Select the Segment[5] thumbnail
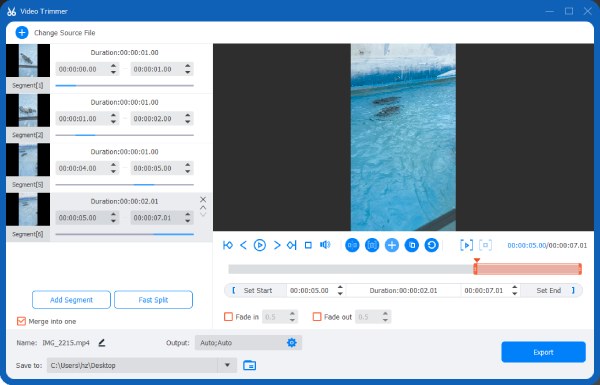The image size is (600, 385). 28,160
